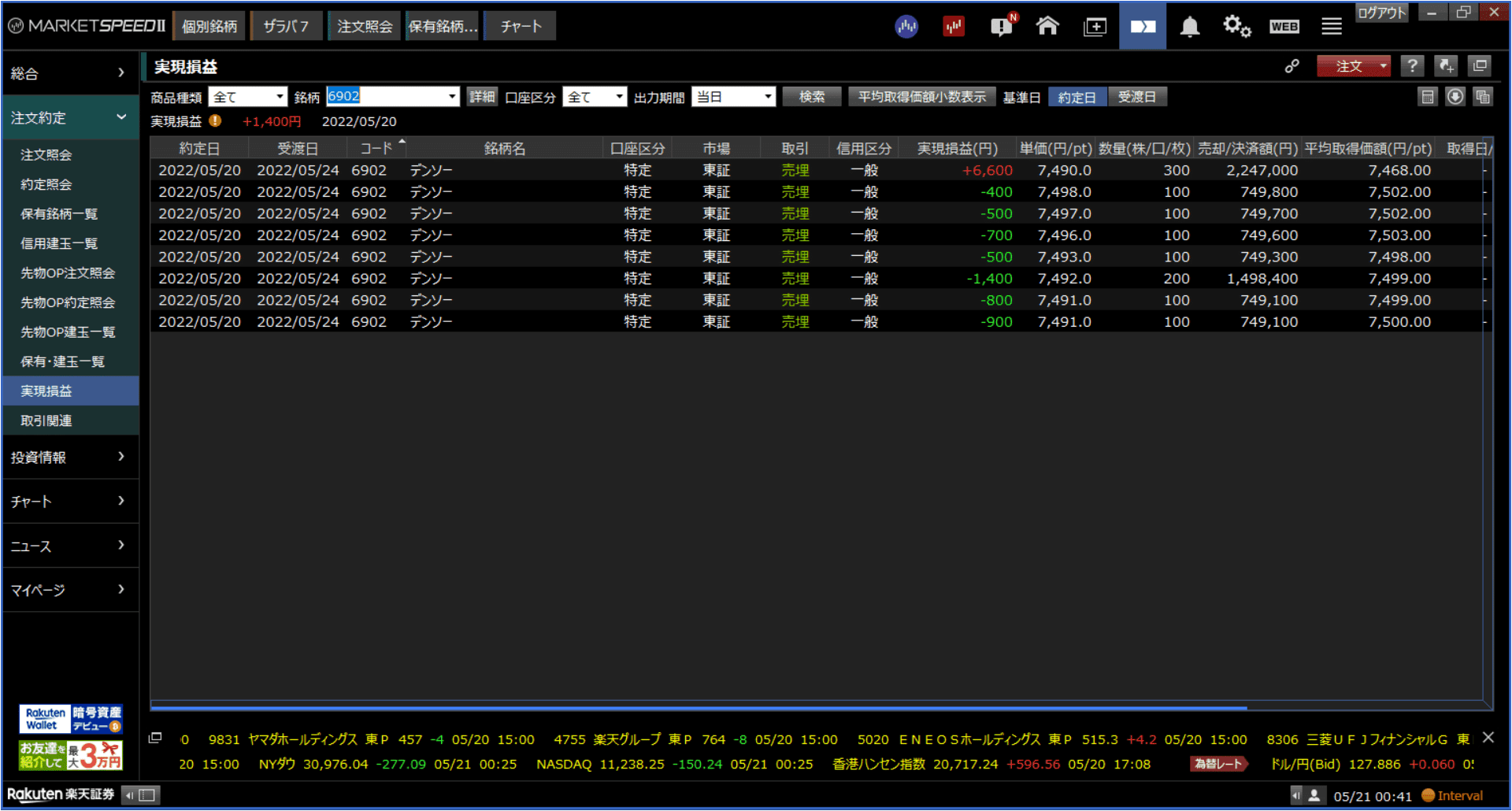The width and height of the screenshot is (1512, 811).
Task: Open the 口座区分 dropdown
Action: [x=595, y=97]
